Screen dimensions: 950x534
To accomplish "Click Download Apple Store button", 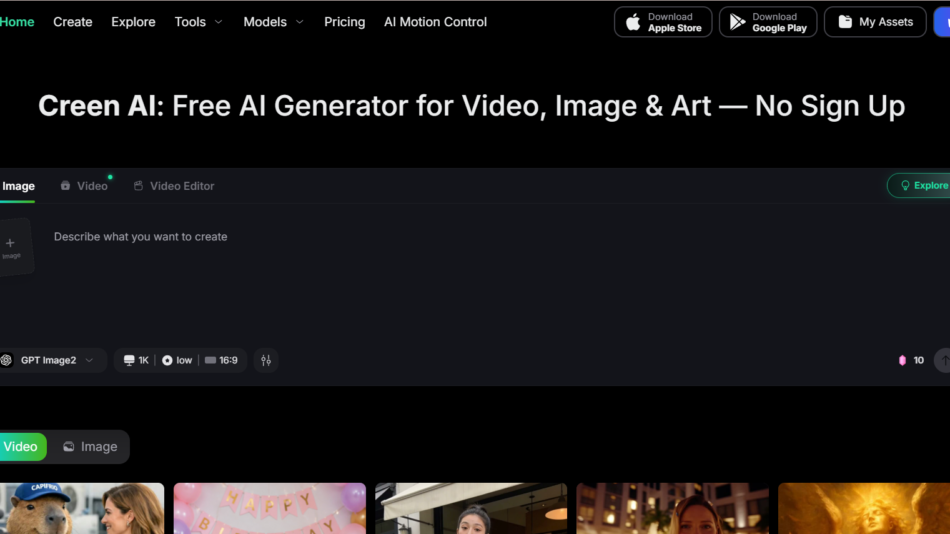I will pyautogui.click(x=663, y=22).
